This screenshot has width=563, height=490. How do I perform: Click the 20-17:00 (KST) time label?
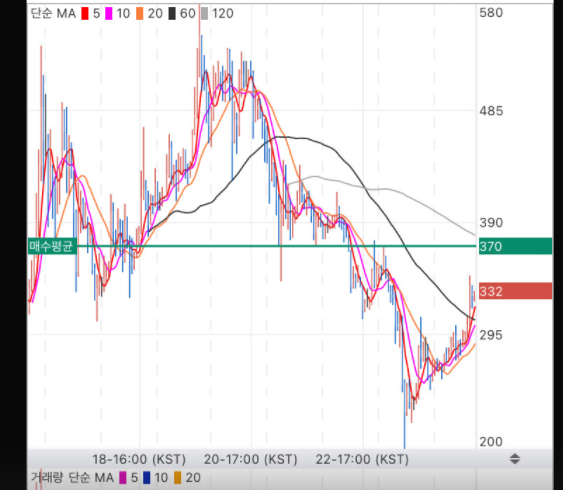point(251,459)
